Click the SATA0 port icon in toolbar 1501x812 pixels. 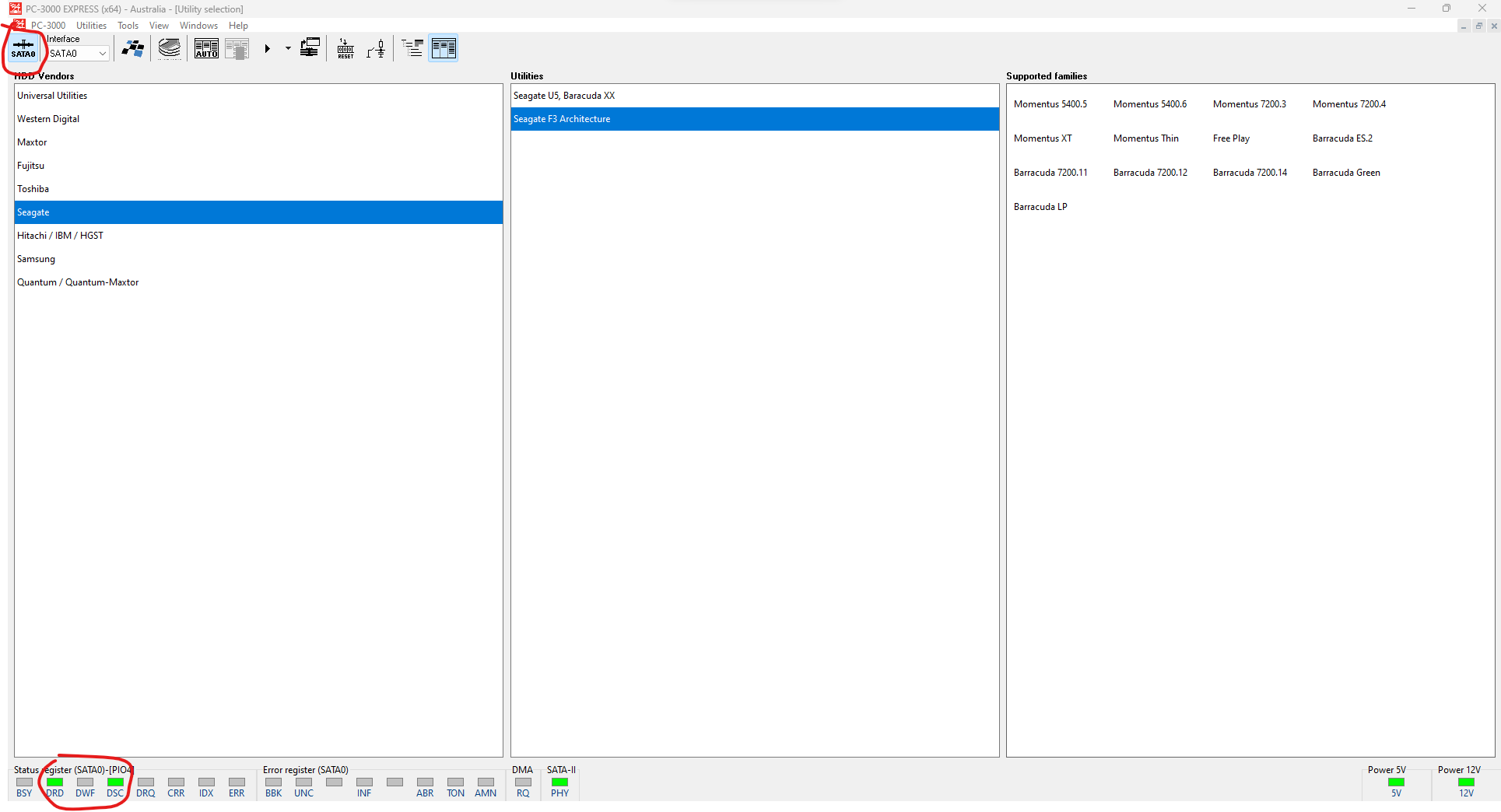coord(23,49)
